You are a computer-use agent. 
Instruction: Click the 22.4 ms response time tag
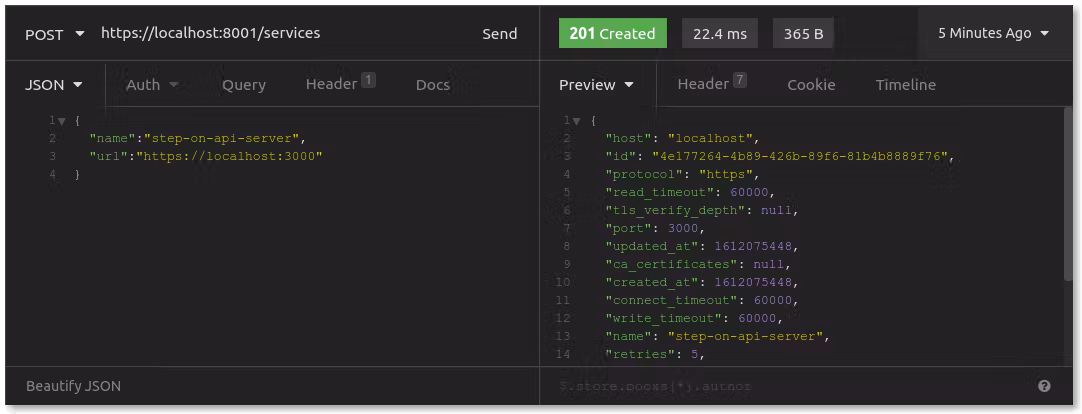[x=720, y=33]
